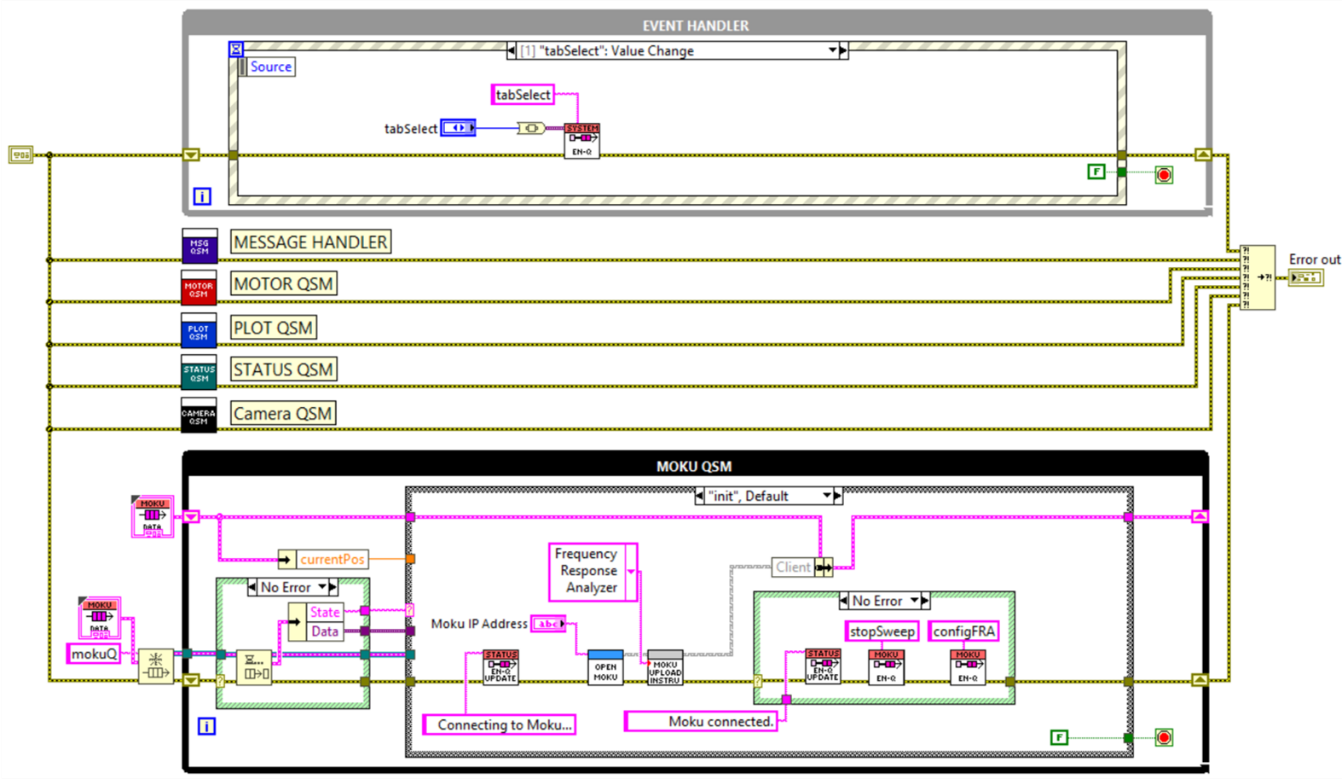Expand the "init", Default case selector
This screenshot has height=779, width=1342.
pyautogui.click(x=827, y=496)
